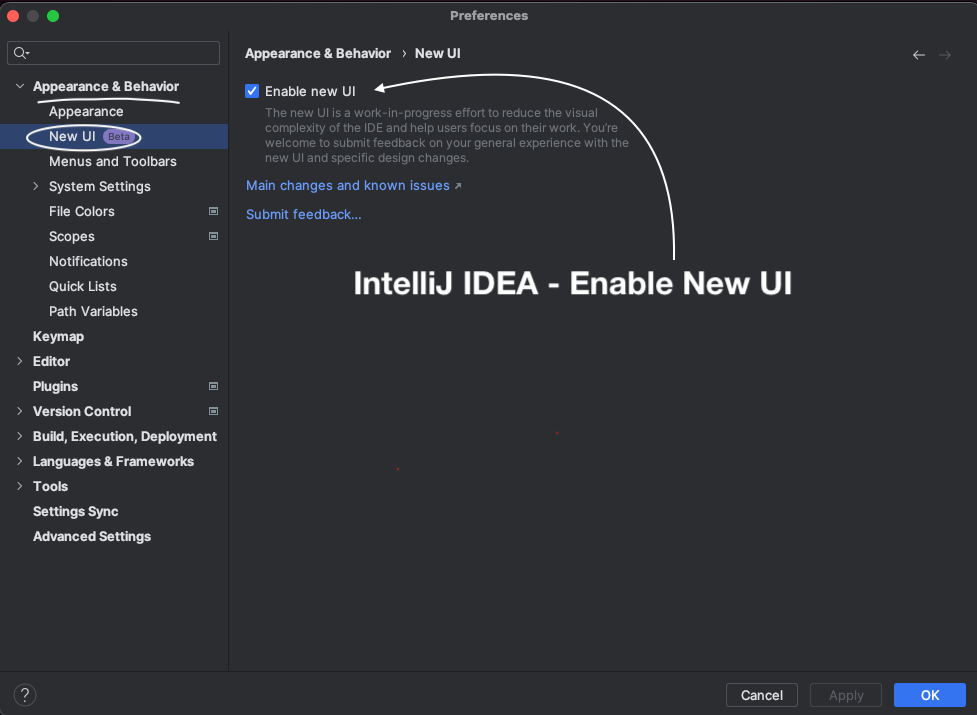Open the help question mark button

pyautogui.click(x=25, y=694)
